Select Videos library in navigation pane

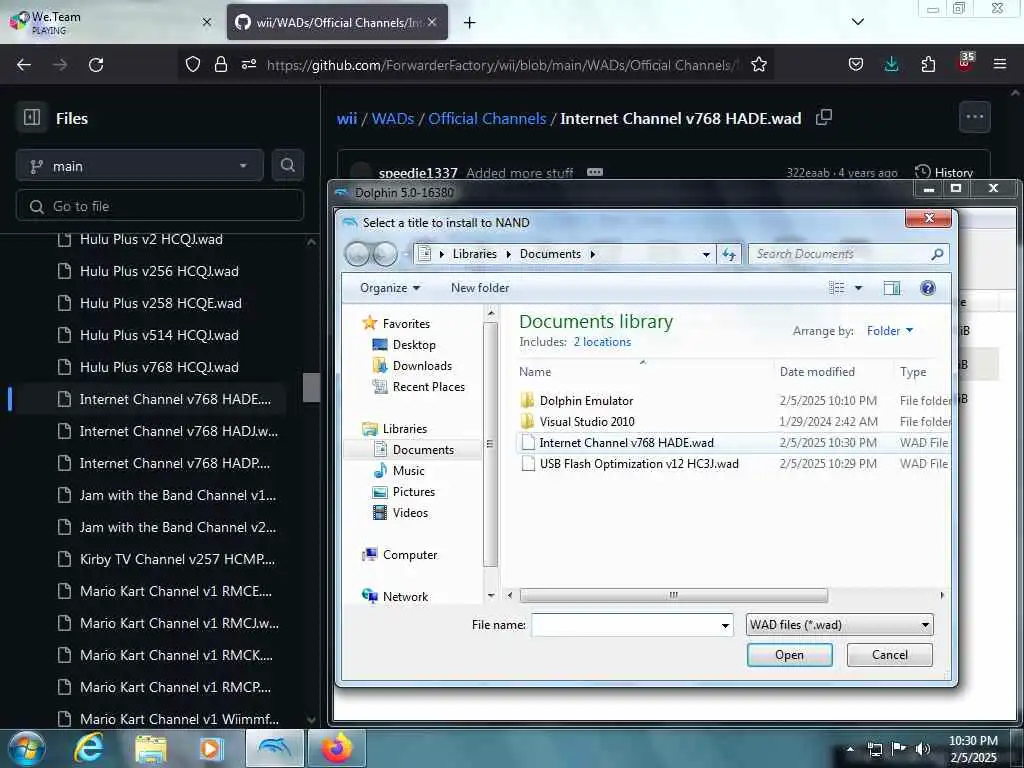click(x=400, y=513)
